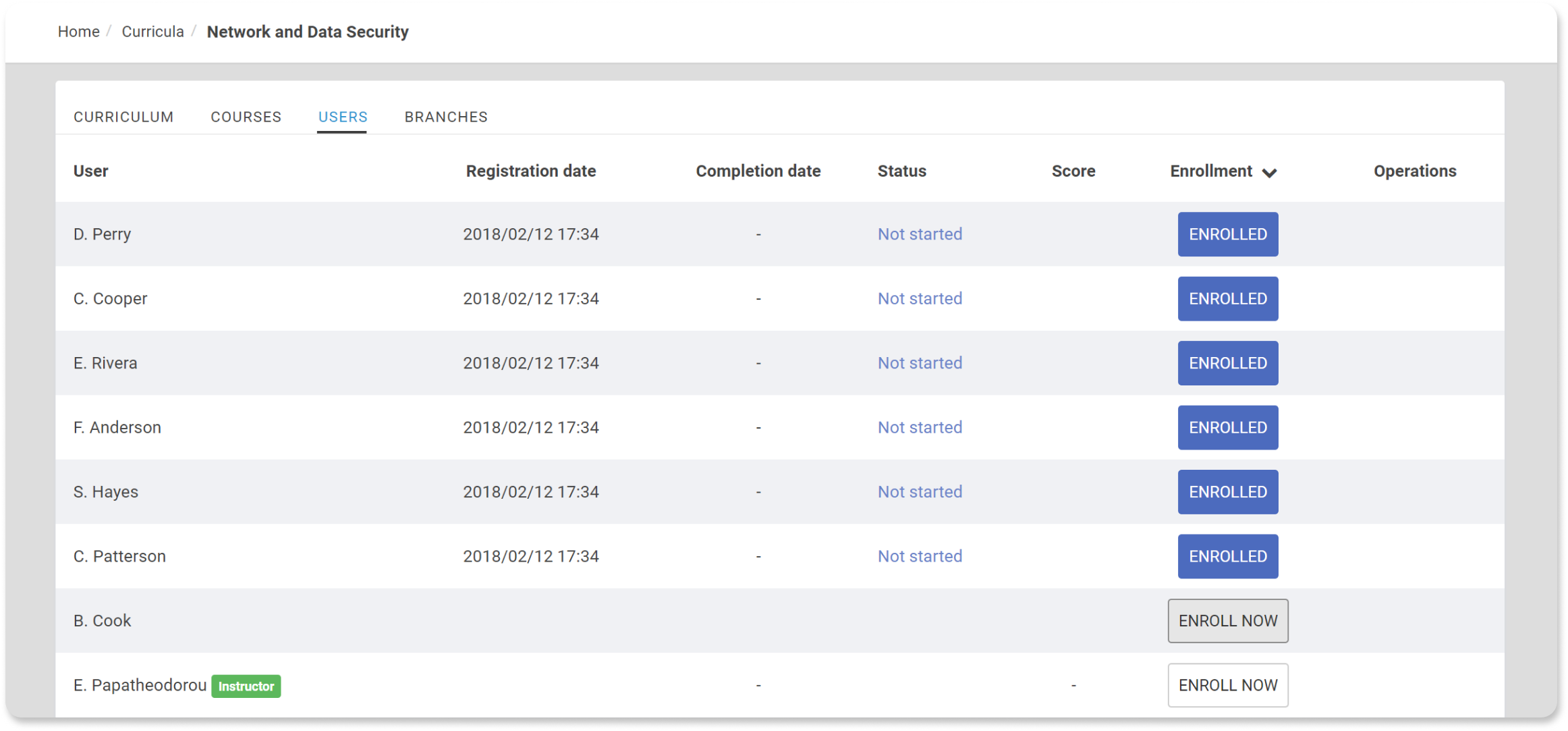Click C. Patterson's registration date cell
Image resolution: width=1568 pixels, height=731 pixels.
coord(531,556)
